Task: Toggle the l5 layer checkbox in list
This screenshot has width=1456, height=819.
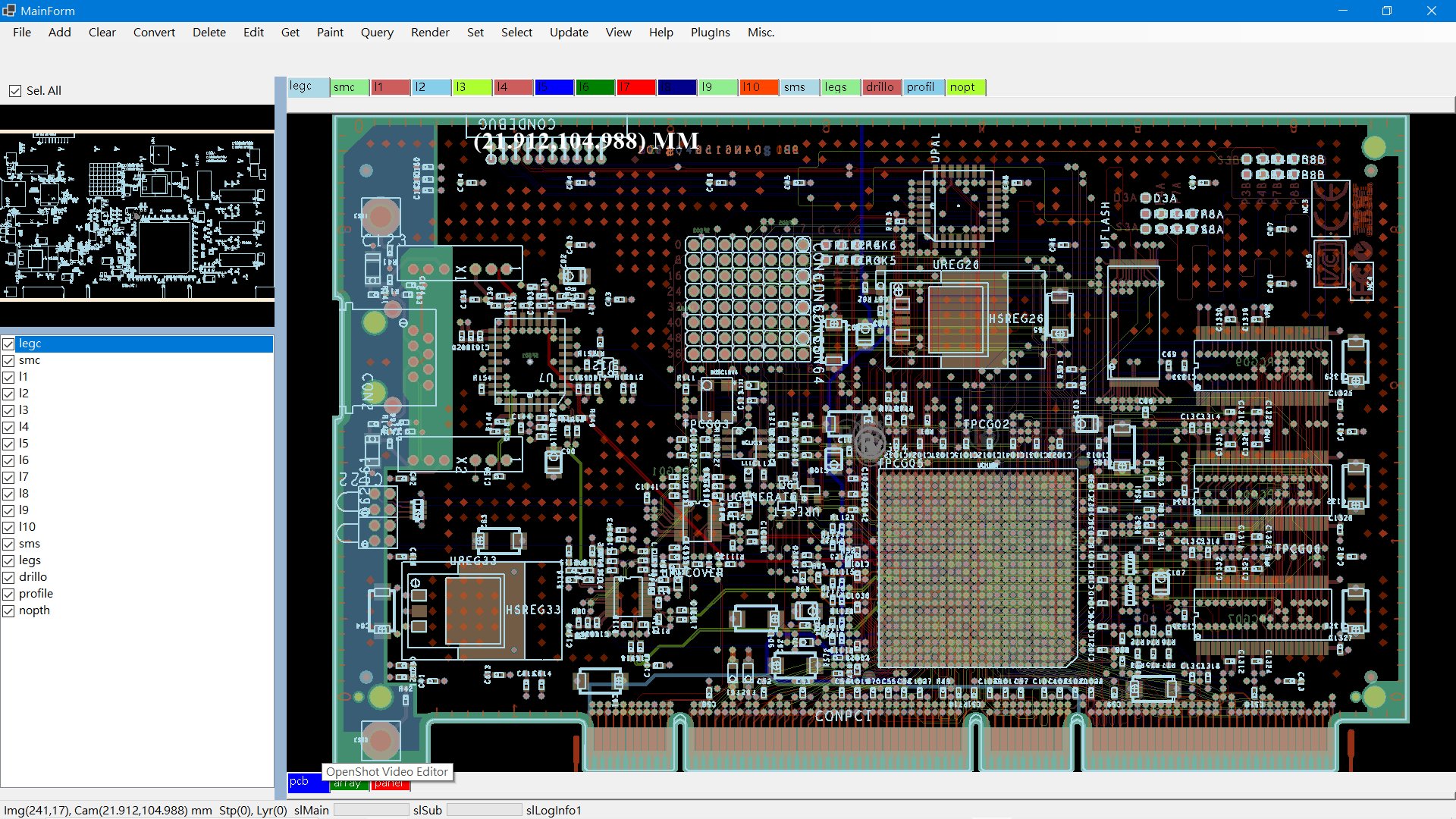Action: tap(9, 444)
